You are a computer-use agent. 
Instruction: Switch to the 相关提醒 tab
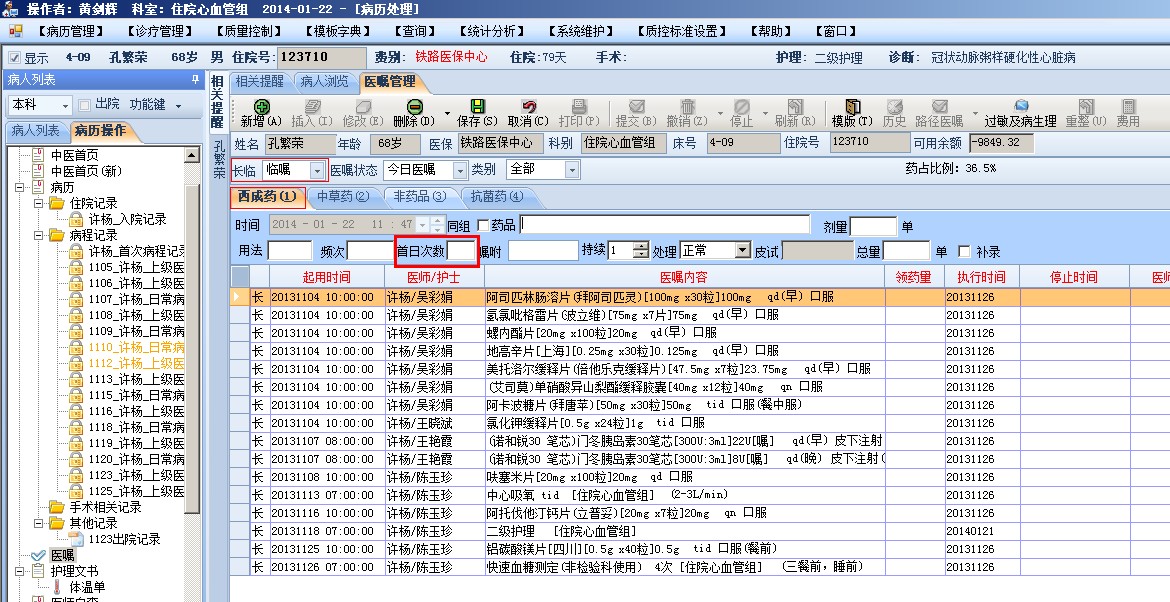[259, 81]
